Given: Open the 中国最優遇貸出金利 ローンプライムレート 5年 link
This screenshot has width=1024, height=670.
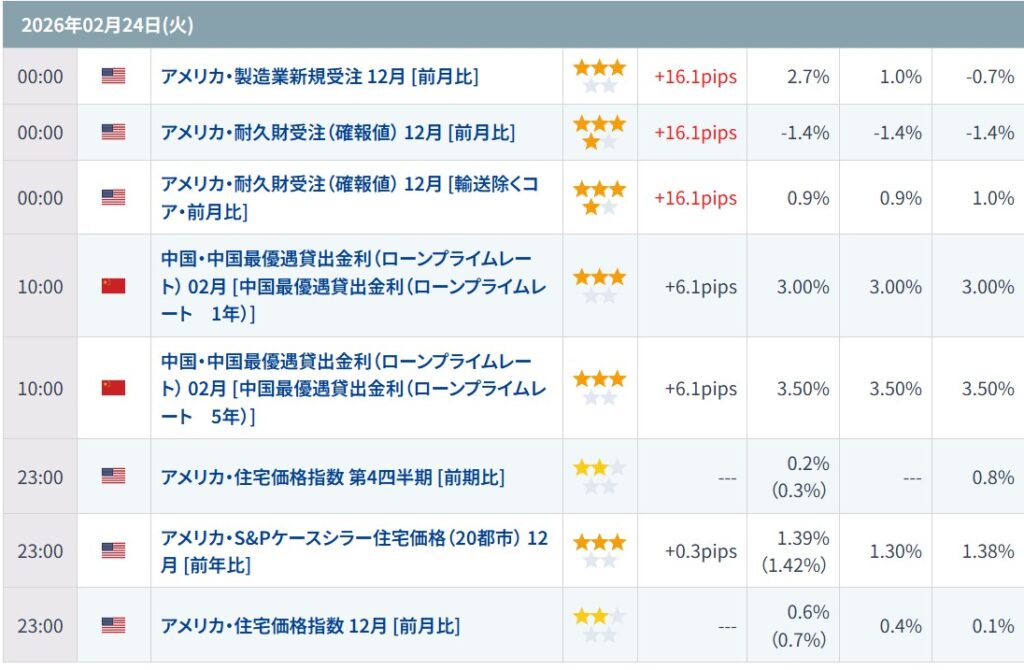Looking at the screenshot, I should click(x=346, y=388).
